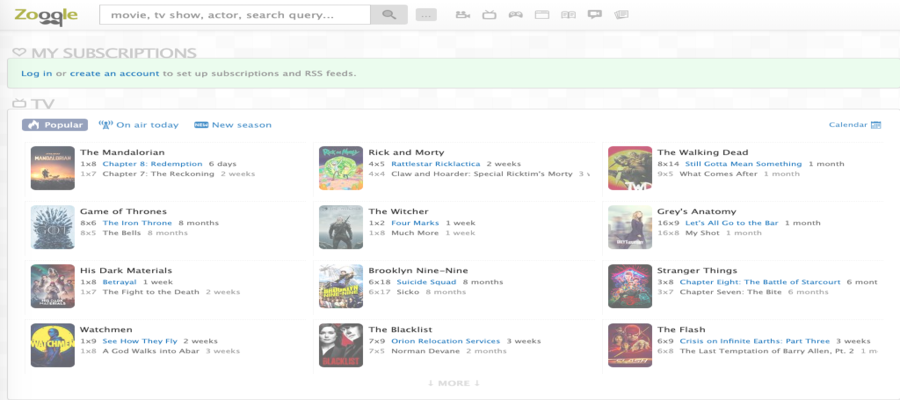Open the news icon at header's right end

pos(622,15)
